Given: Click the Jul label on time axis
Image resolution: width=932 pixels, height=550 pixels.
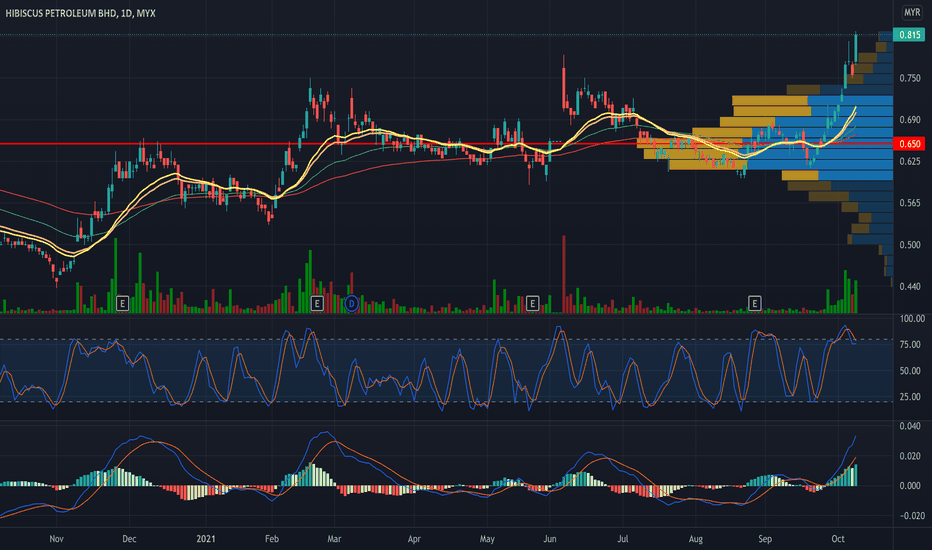Looking at the screenshot, I should 622,539.
